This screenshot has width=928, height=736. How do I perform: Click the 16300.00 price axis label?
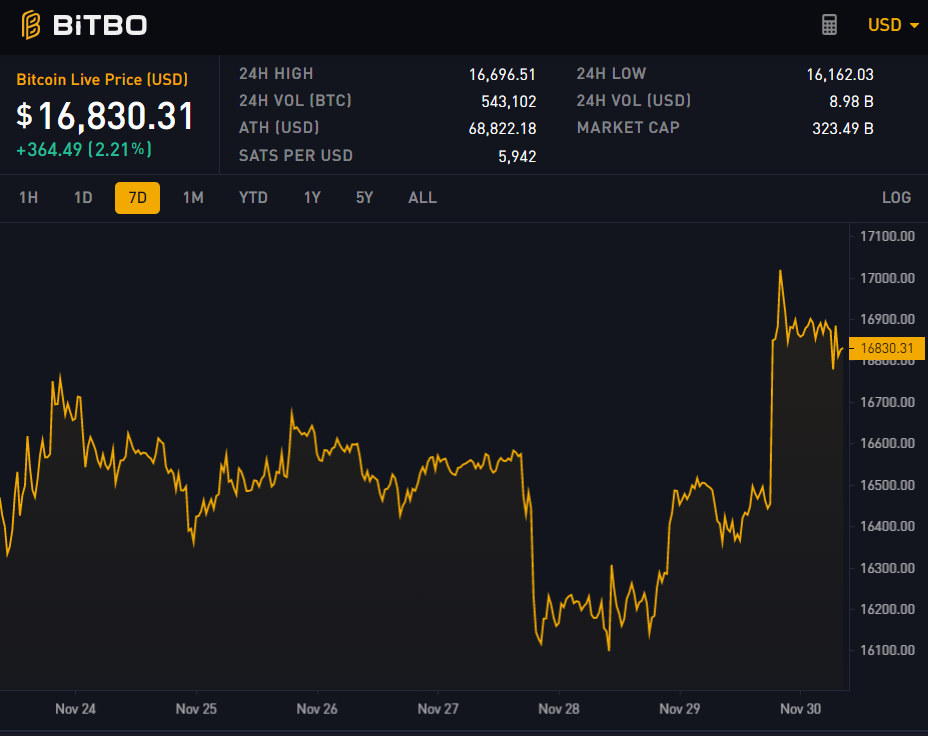tap(887, 568)
